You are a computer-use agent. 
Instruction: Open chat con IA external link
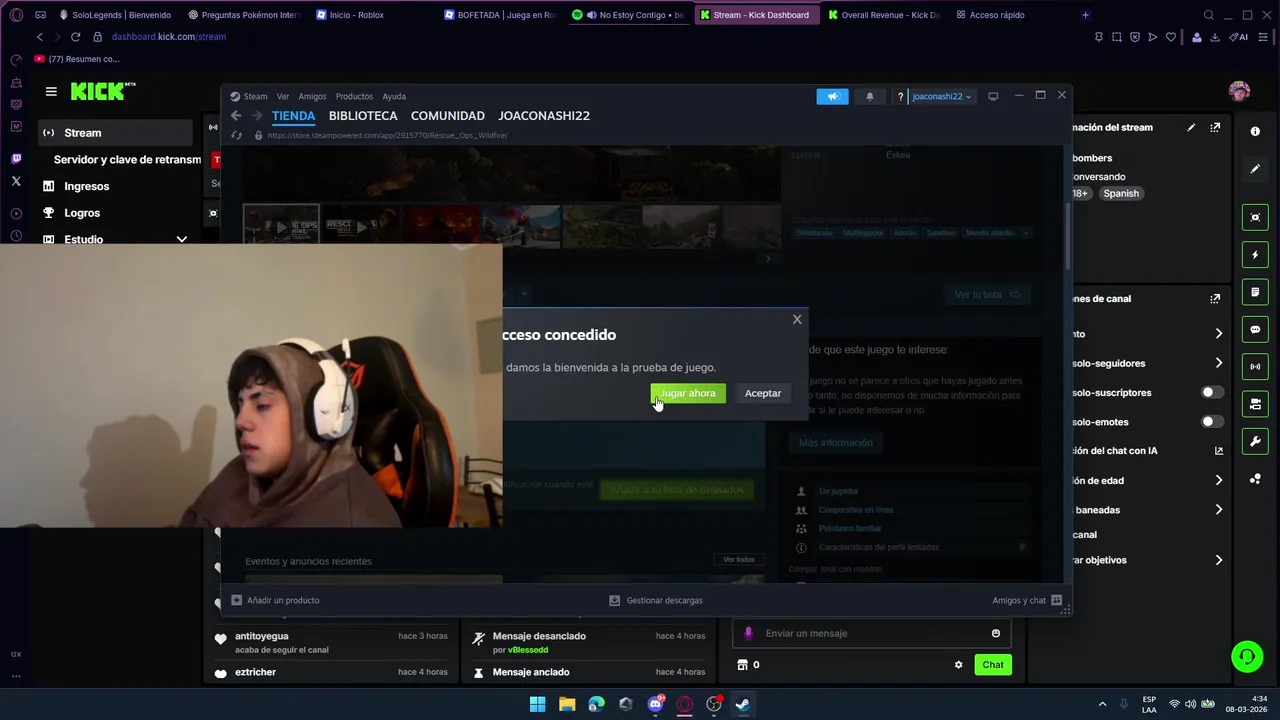[1218, 451]
